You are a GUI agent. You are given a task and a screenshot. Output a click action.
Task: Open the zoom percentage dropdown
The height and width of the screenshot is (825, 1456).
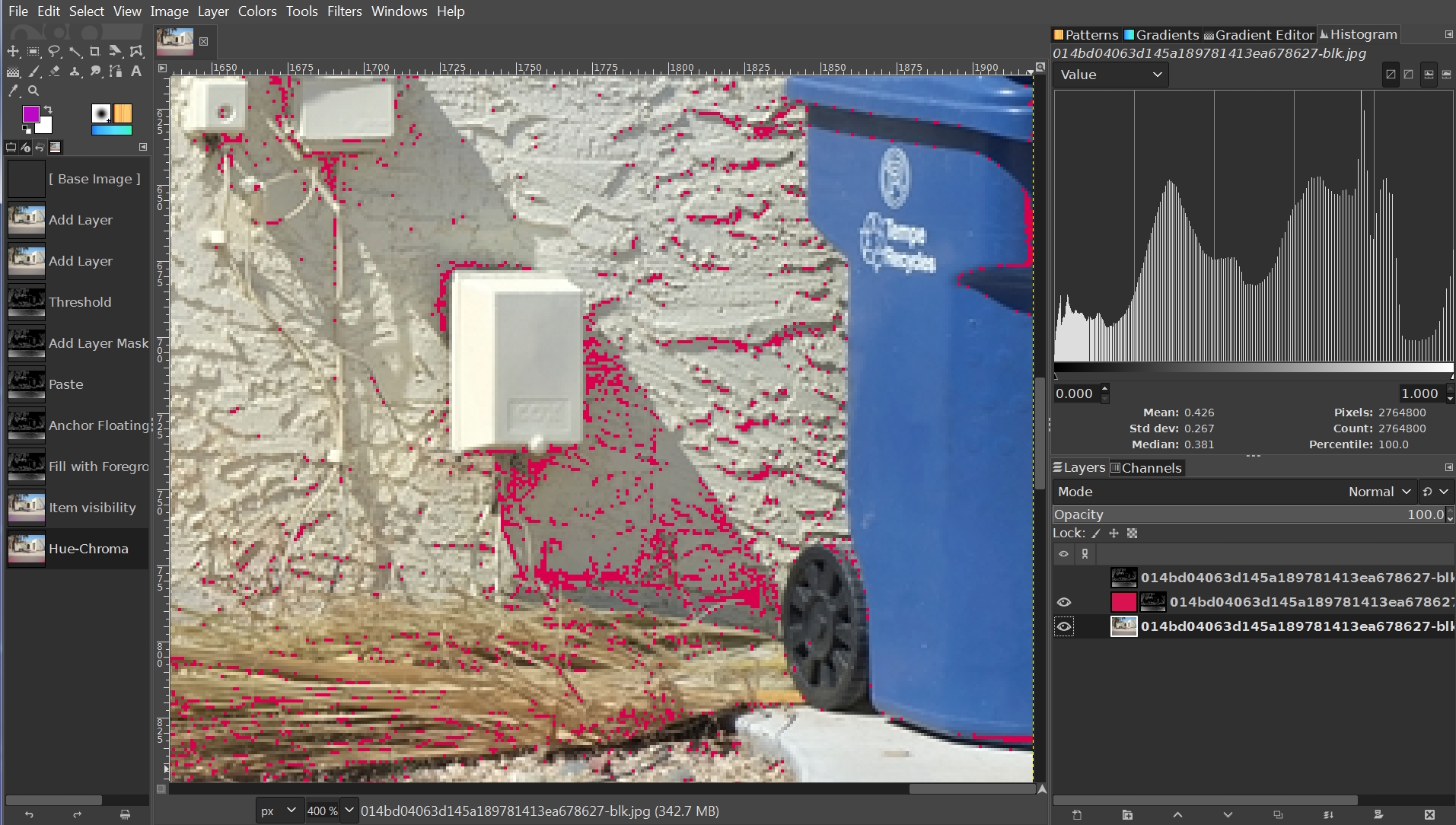click(x=349, y=811)
